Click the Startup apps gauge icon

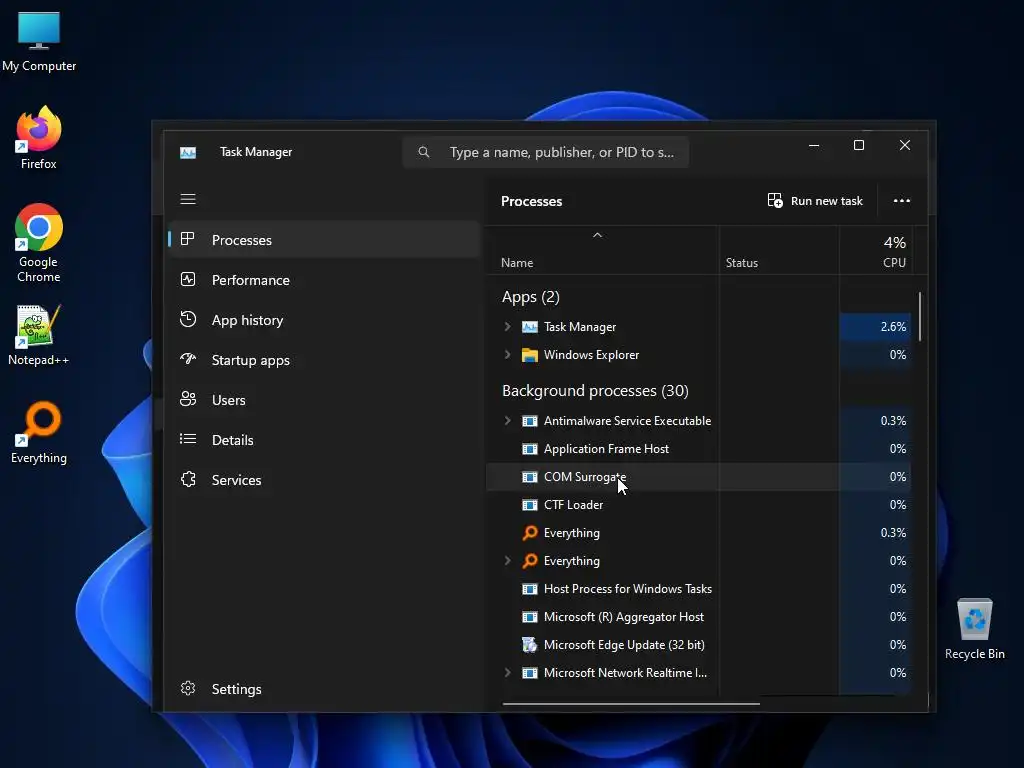pyautogui.click(x=188, y=359)
